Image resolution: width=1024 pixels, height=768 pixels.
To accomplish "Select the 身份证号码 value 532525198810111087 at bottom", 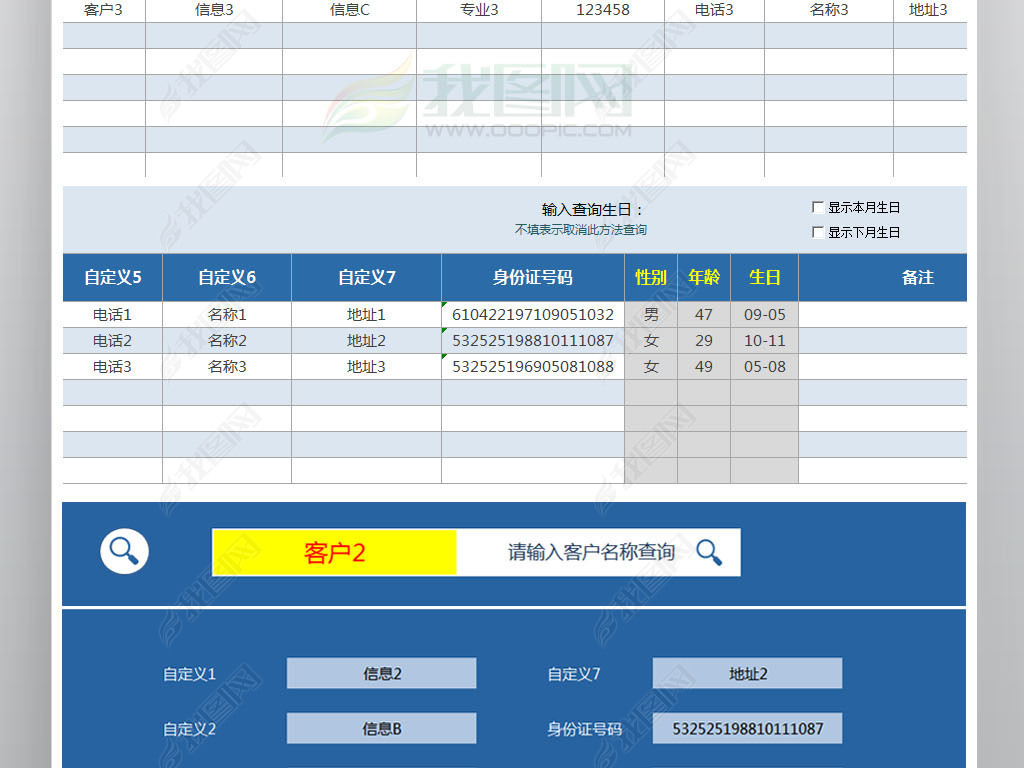I will point(747,728).
